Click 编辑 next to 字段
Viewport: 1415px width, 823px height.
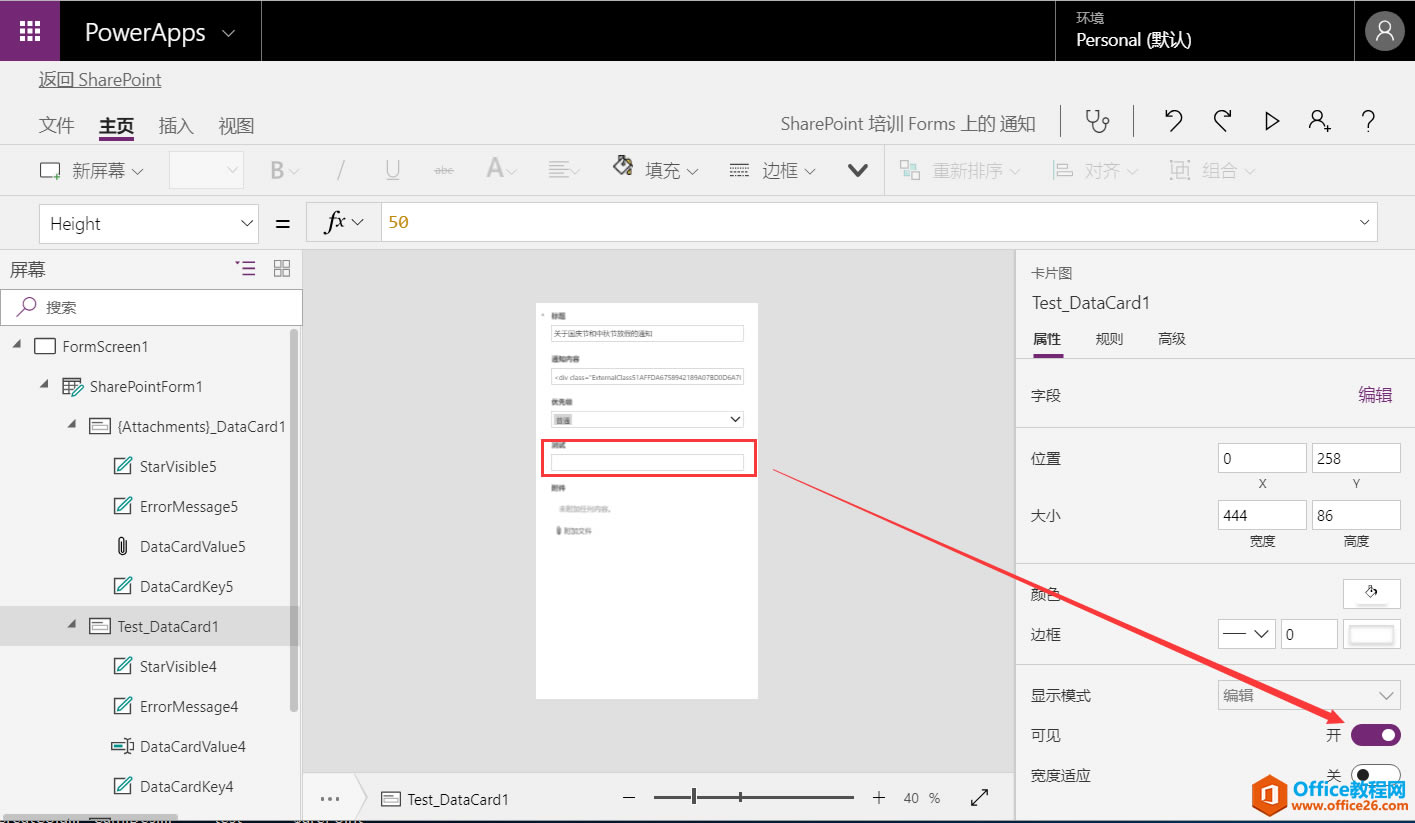[1374, 395]
